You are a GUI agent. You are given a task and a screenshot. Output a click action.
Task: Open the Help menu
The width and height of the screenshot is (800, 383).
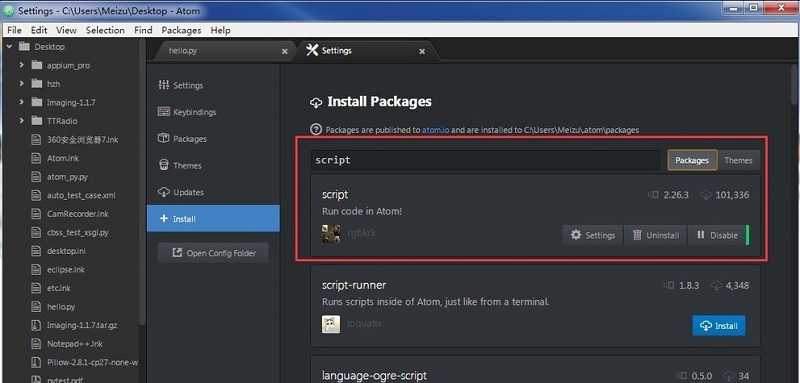tap(220, 30)
